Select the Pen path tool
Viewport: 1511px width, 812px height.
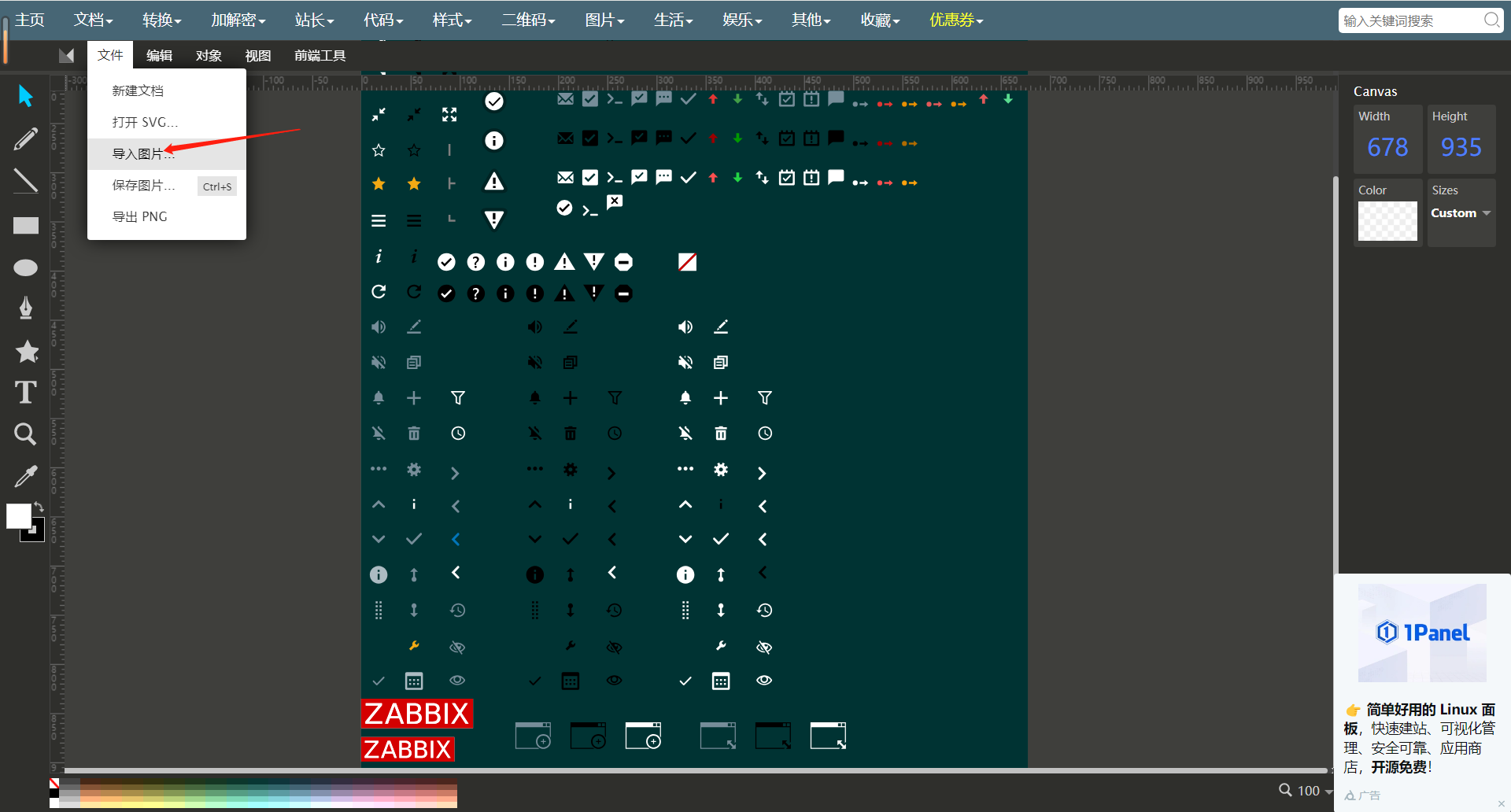tap(26, 308)
